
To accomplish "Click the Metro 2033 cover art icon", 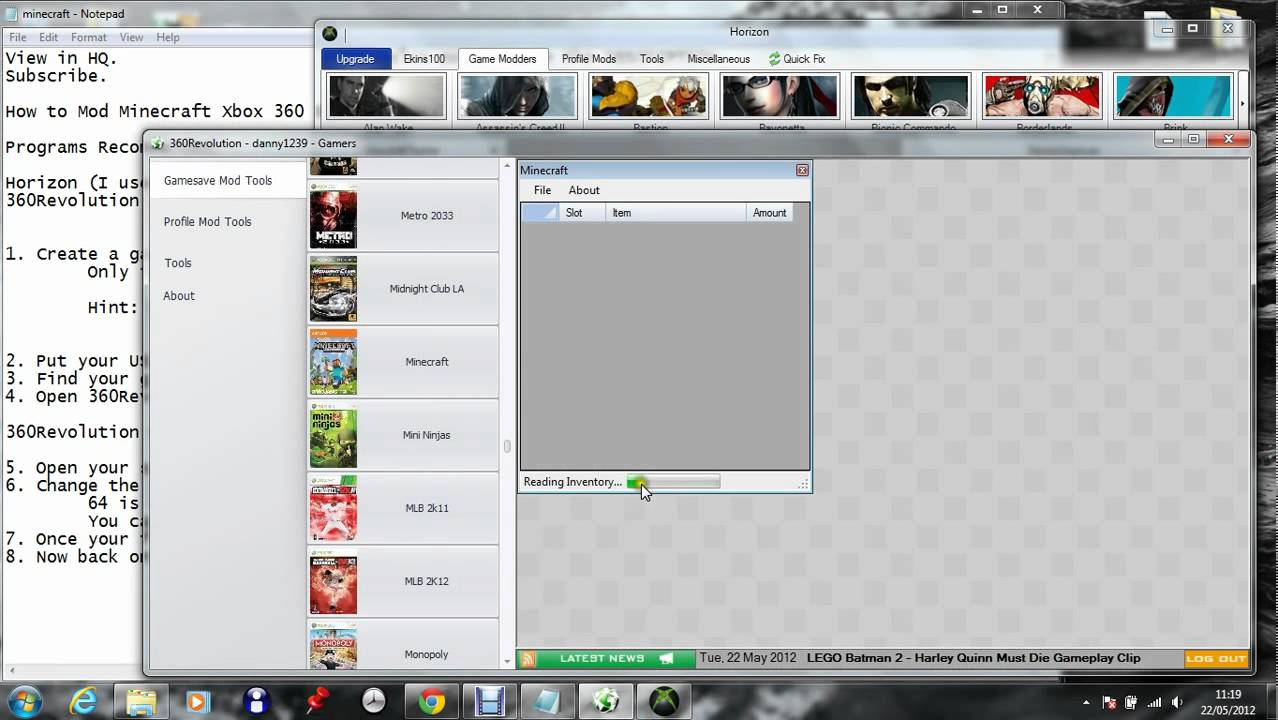I will 333,216.
